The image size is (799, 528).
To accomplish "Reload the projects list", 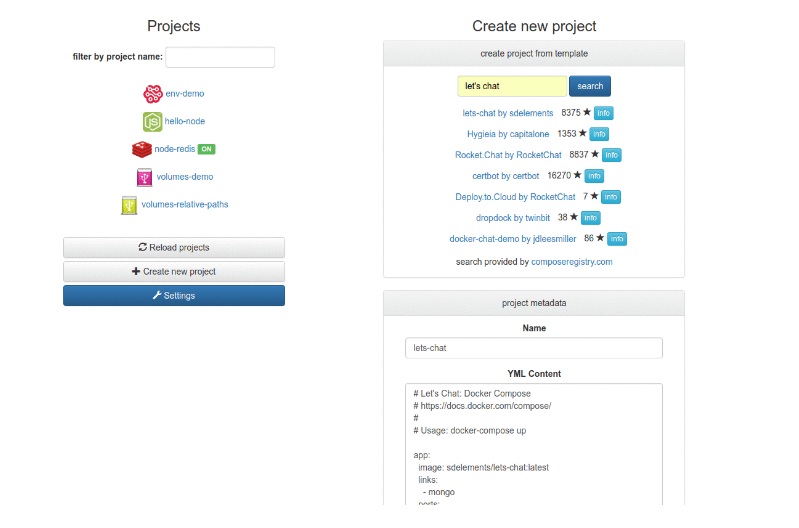I will click(x=174, y=247).
